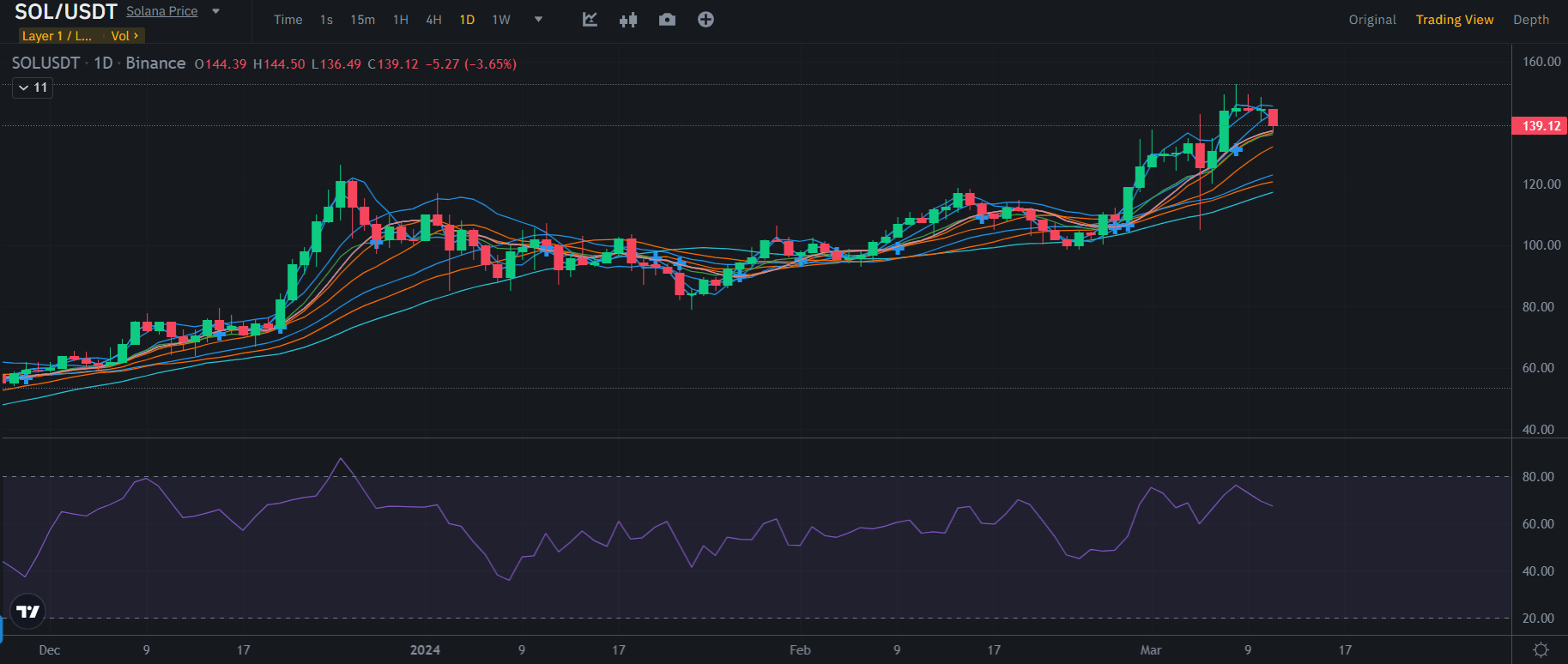Screen dimensions: 1568x664
Task: Click the plus circle add icon
Action: pyautogui.click(x=705, y=20)
